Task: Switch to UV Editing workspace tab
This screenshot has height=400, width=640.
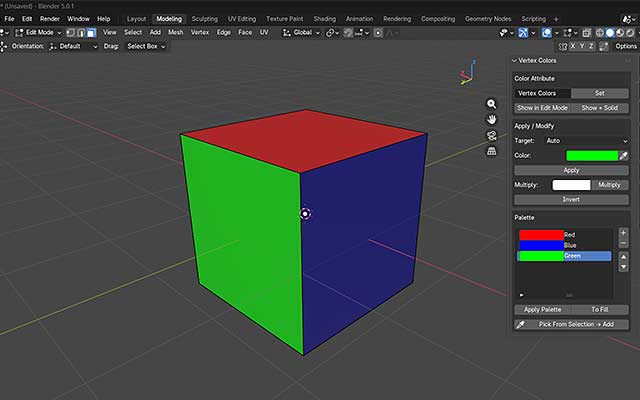Action: [242, 19]
